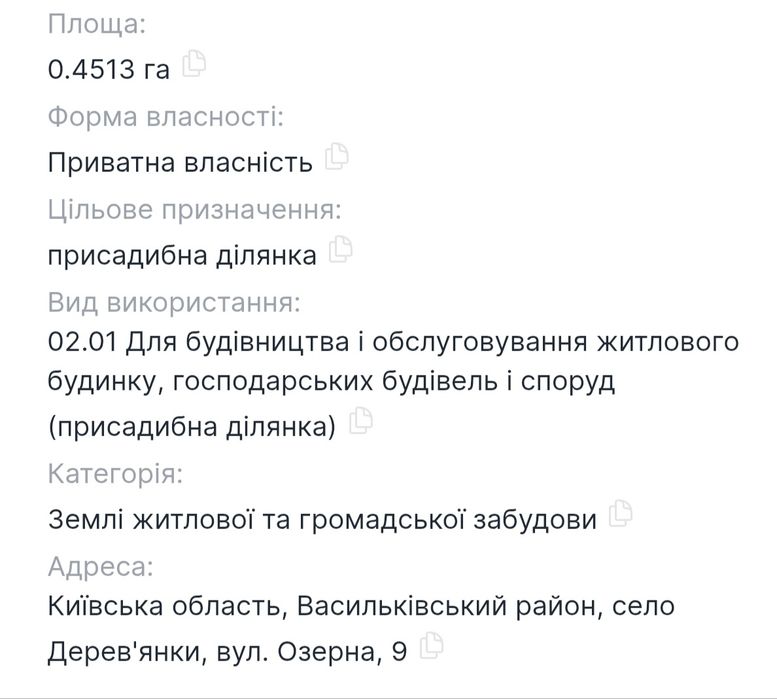The image size is (777, 699).
Task: Click 'присадибна ділянка' under Цільове призначення
Action: pos(182,255)
